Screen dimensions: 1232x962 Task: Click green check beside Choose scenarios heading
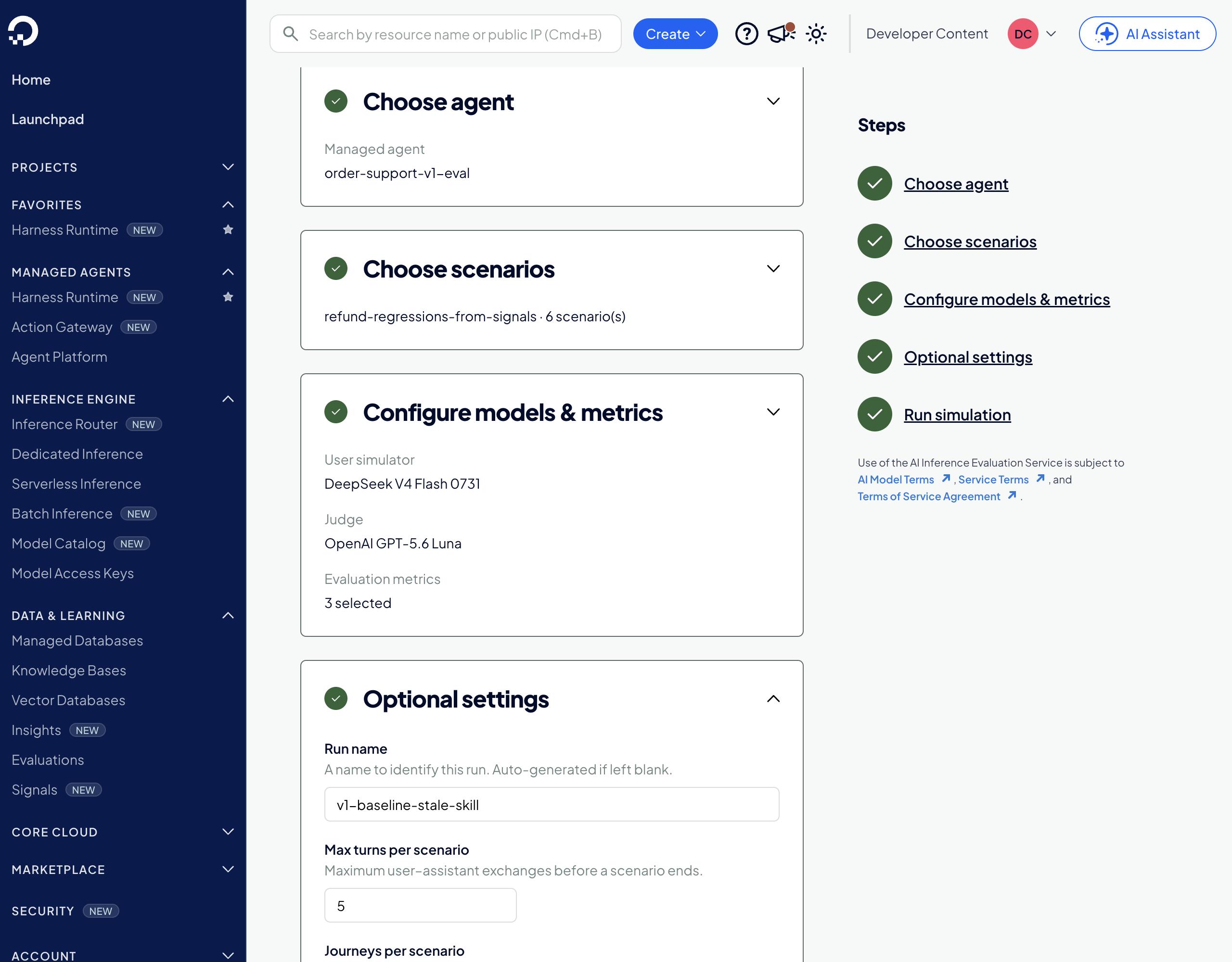[x=335, y=268]
